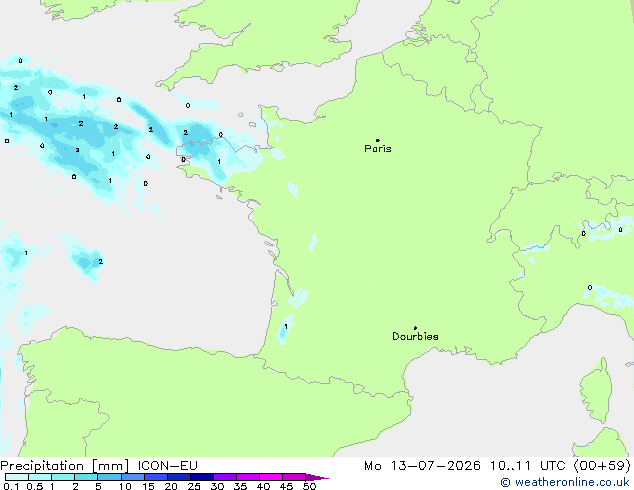Pick the legend swatch between 0.1 and 0.5

[17, 477]
